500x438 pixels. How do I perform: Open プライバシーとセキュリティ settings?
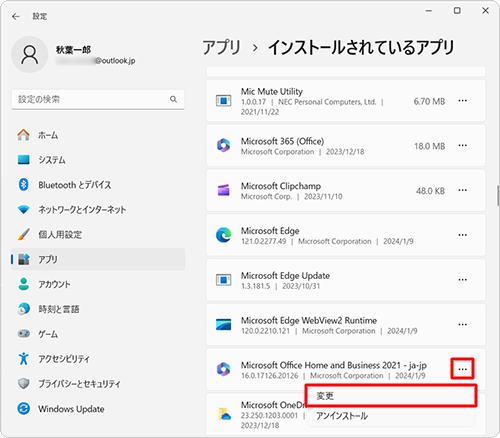coord(98,384)
